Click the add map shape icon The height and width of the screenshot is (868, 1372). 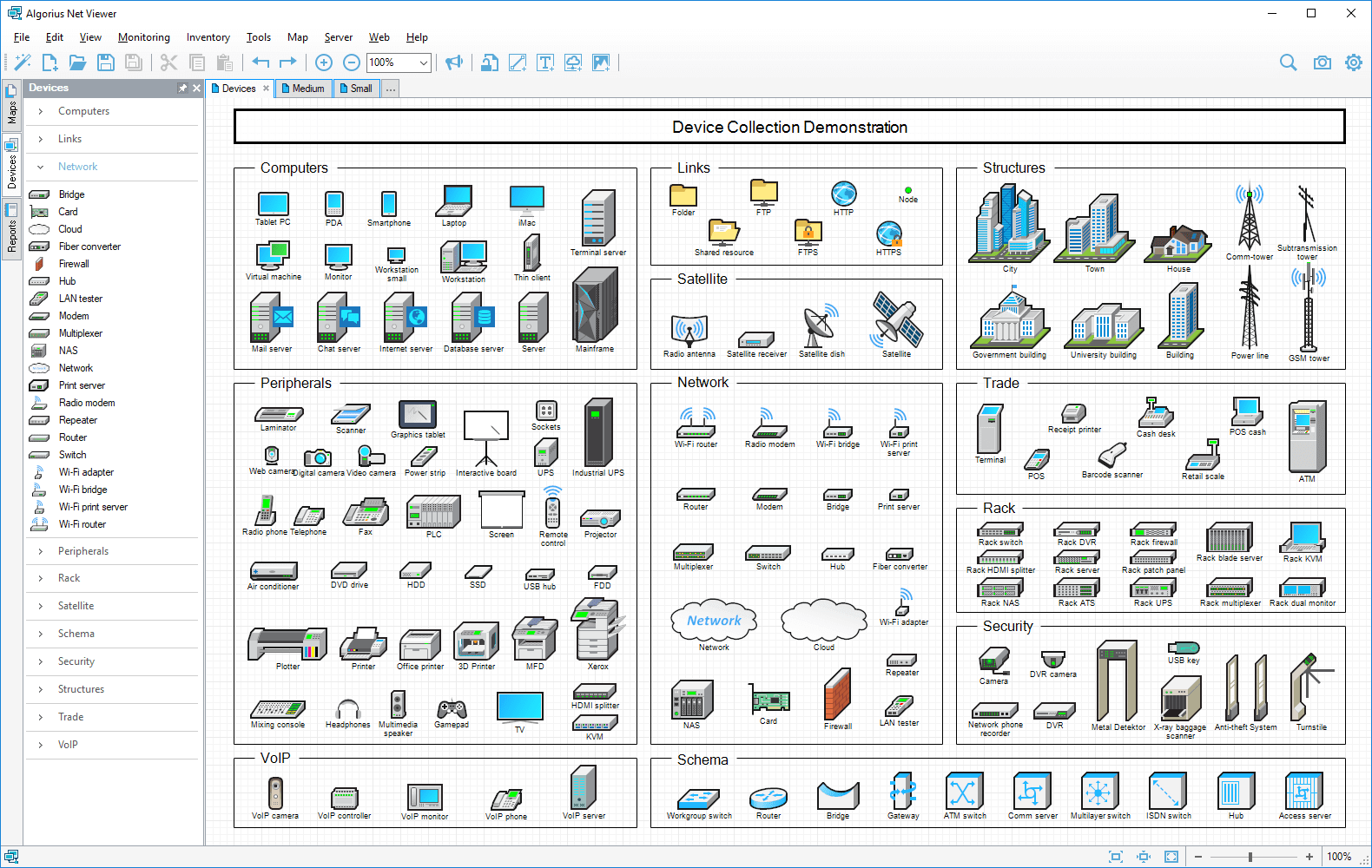(490, 62)
